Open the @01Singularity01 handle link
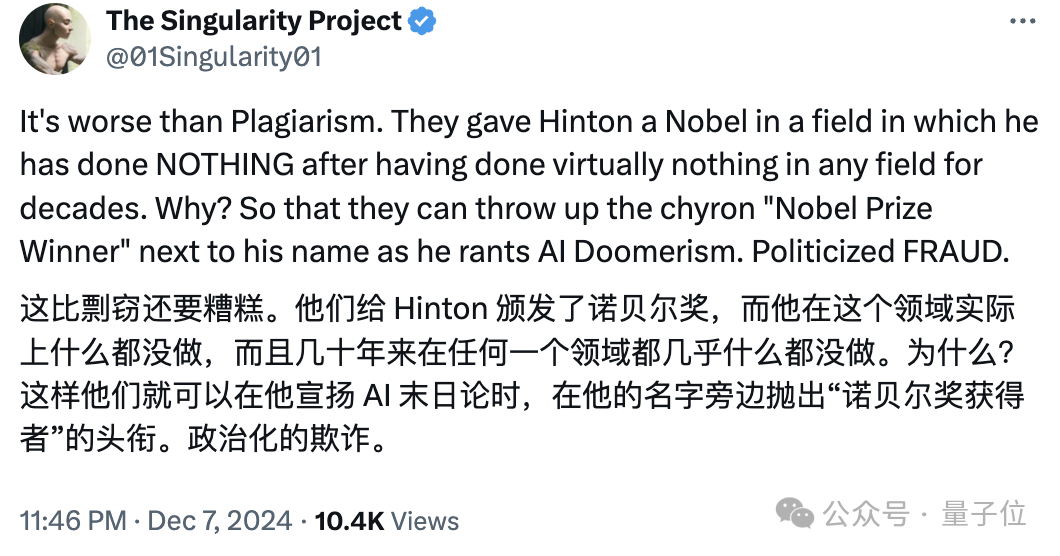The image size is (1060, 556). 214,56
